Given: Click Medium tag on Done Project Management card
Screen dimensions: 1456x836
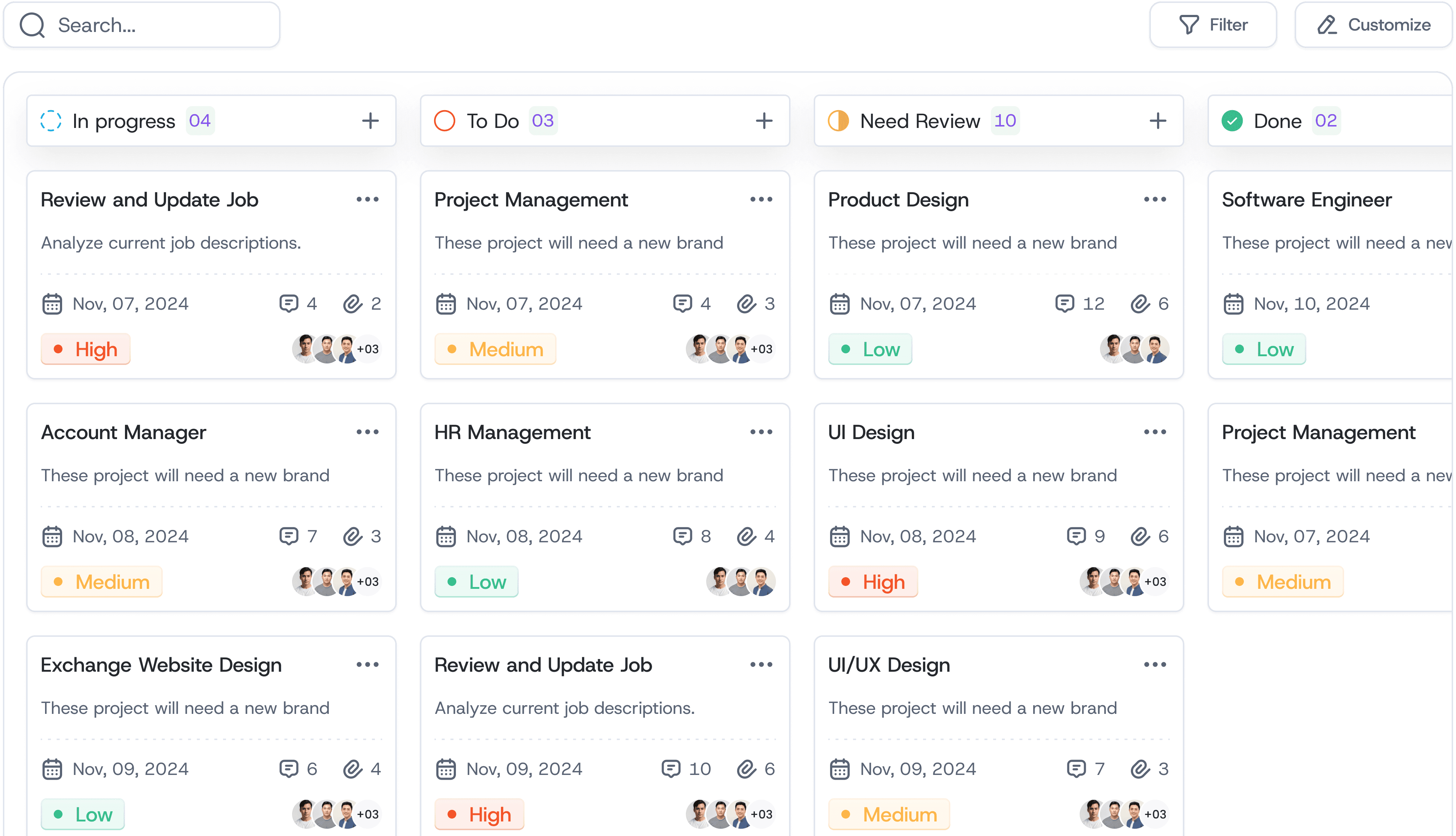Looking at the screenshot, I should click(1283, 582).
